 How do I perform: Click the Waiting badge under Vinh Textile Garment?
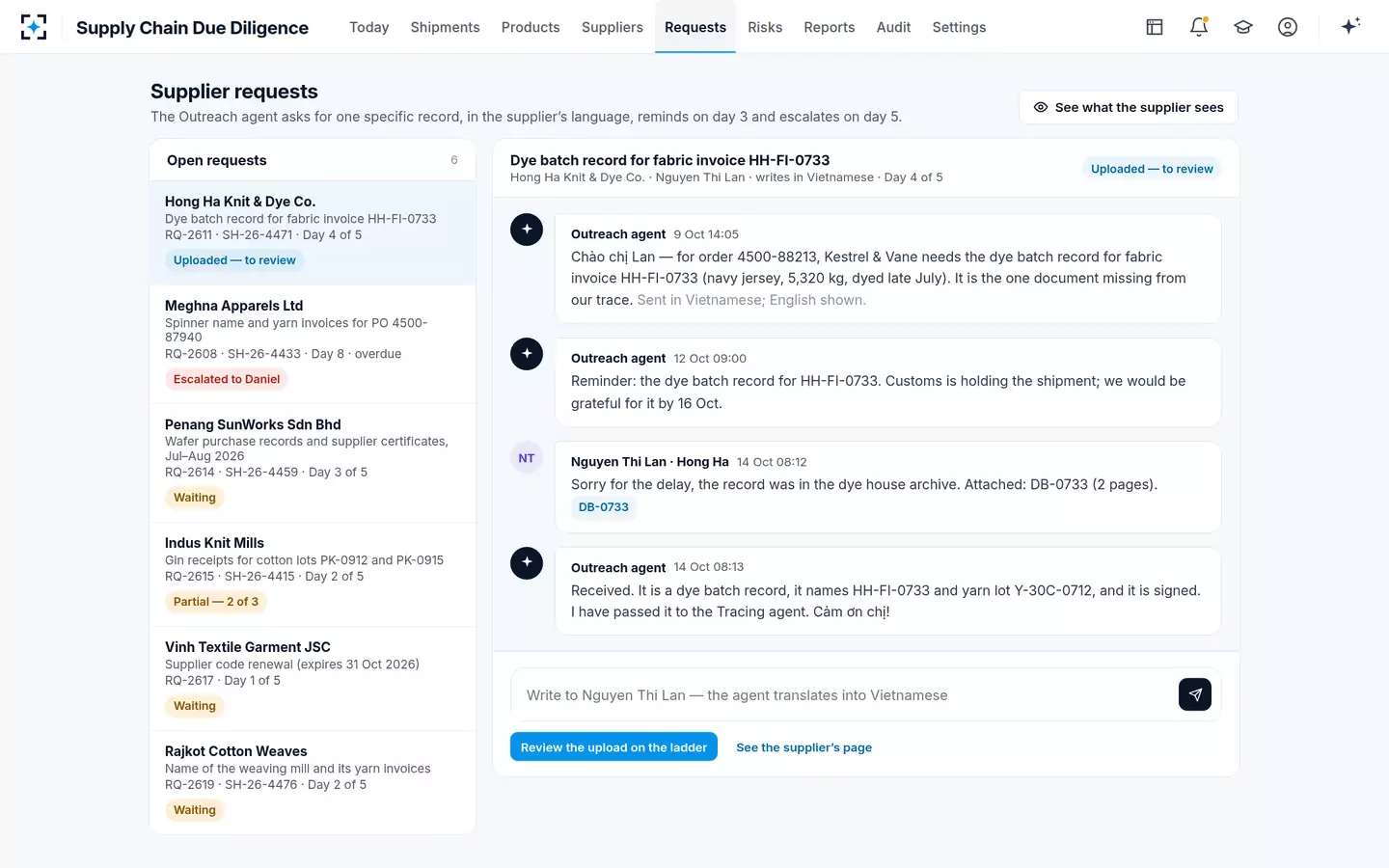(x=195, y=706)
